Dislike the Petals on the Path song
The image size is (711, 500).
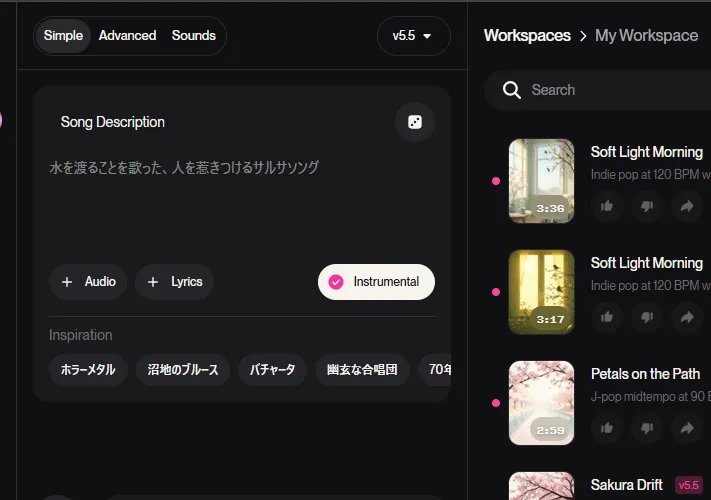[647, 428]
